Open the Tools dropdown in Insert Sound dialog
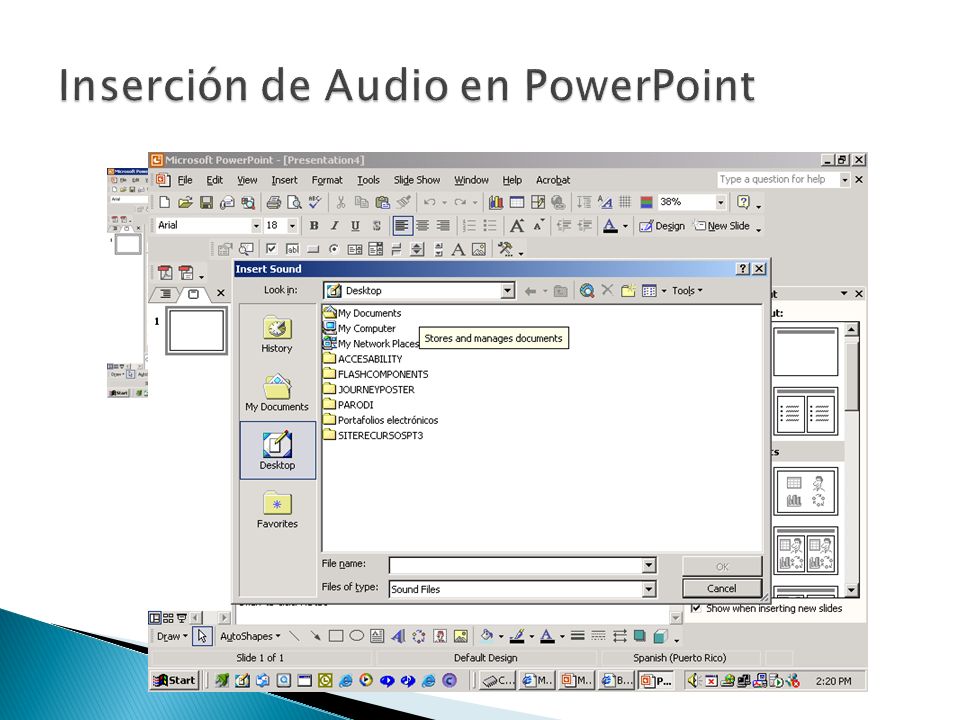Image resolution: width=960 pixels, height=720 pixels. tap(687, 291)
